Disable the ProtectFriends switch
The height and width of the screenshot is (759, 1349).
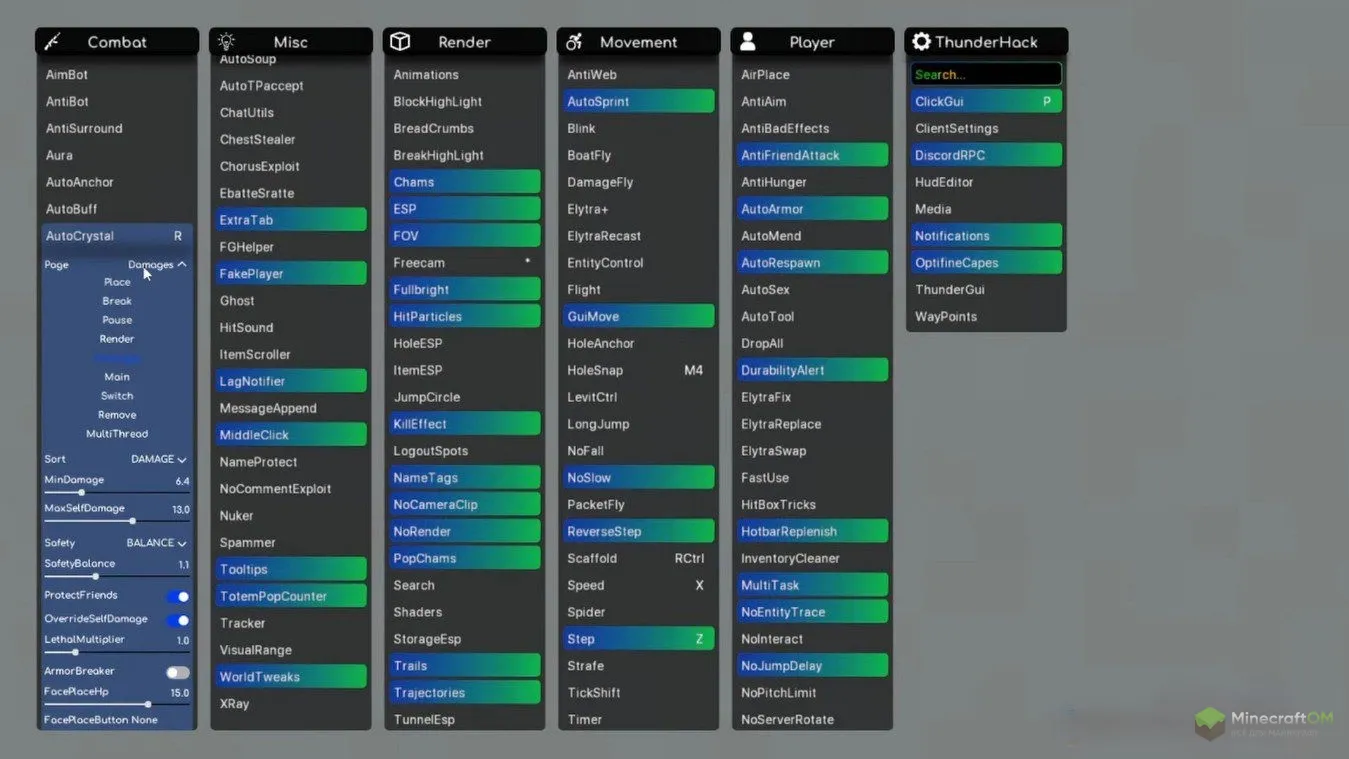pos(177,597)
